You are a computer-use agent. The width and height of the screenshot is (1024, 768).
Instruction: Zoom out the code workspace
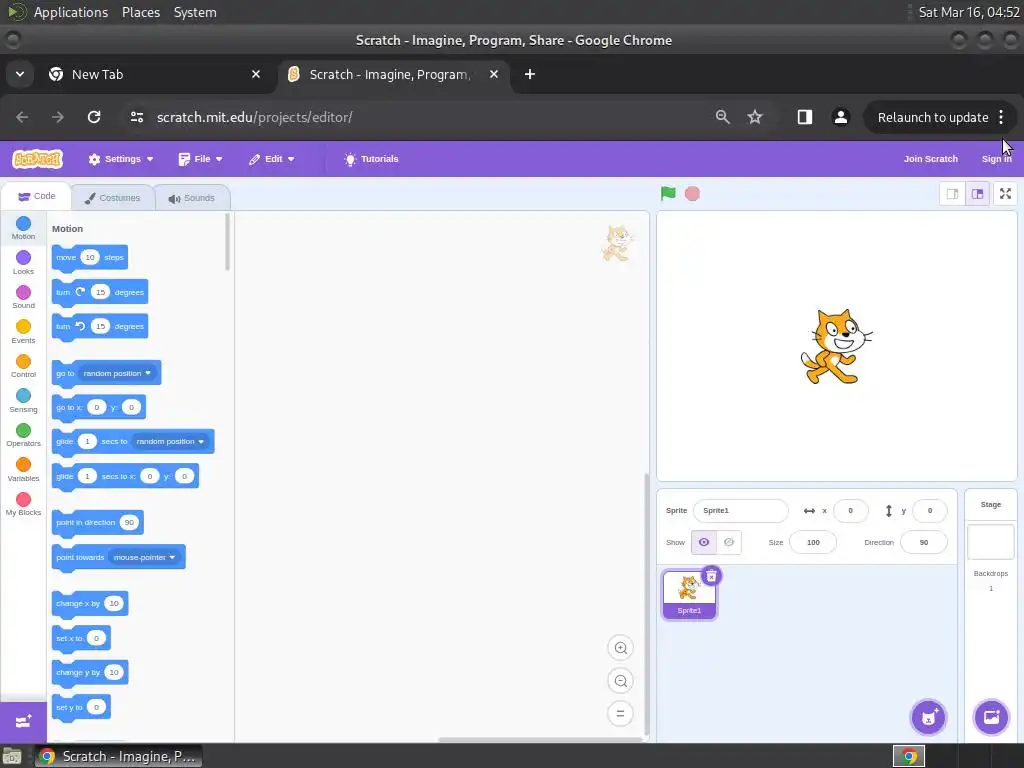click(620, 681)
